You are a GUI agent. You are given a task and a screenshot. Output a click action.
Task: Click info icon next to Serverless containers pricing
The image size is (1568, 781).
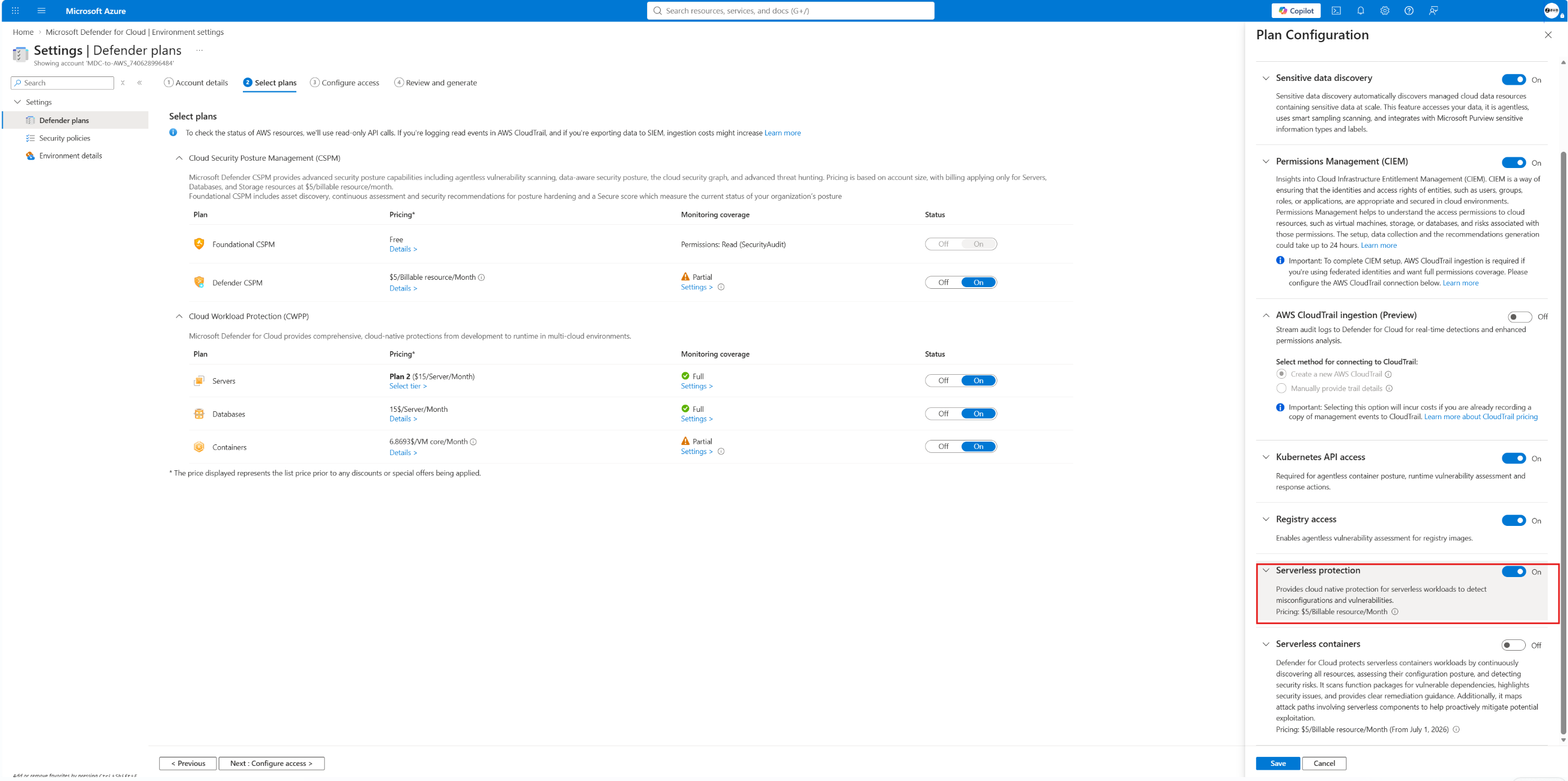click(1457, 729)
